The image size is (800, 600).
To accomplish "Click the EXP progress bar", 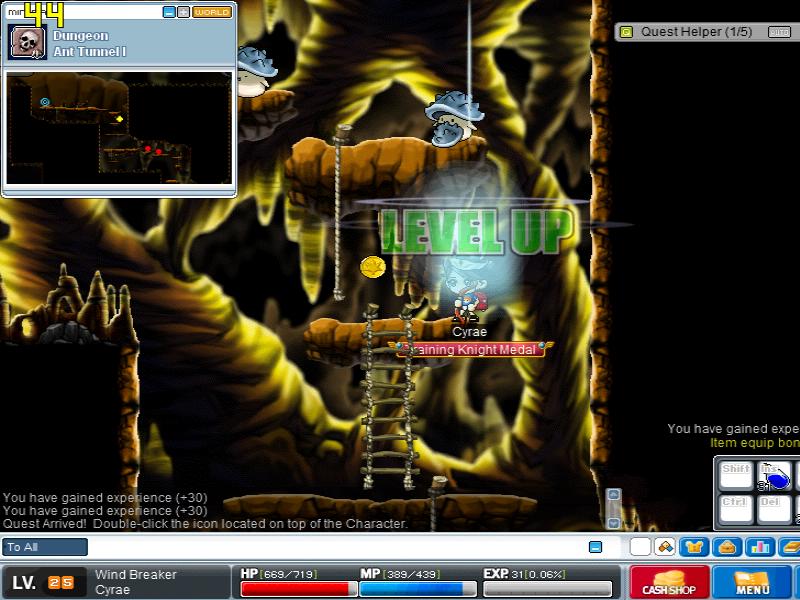I will tap(547, 589).
